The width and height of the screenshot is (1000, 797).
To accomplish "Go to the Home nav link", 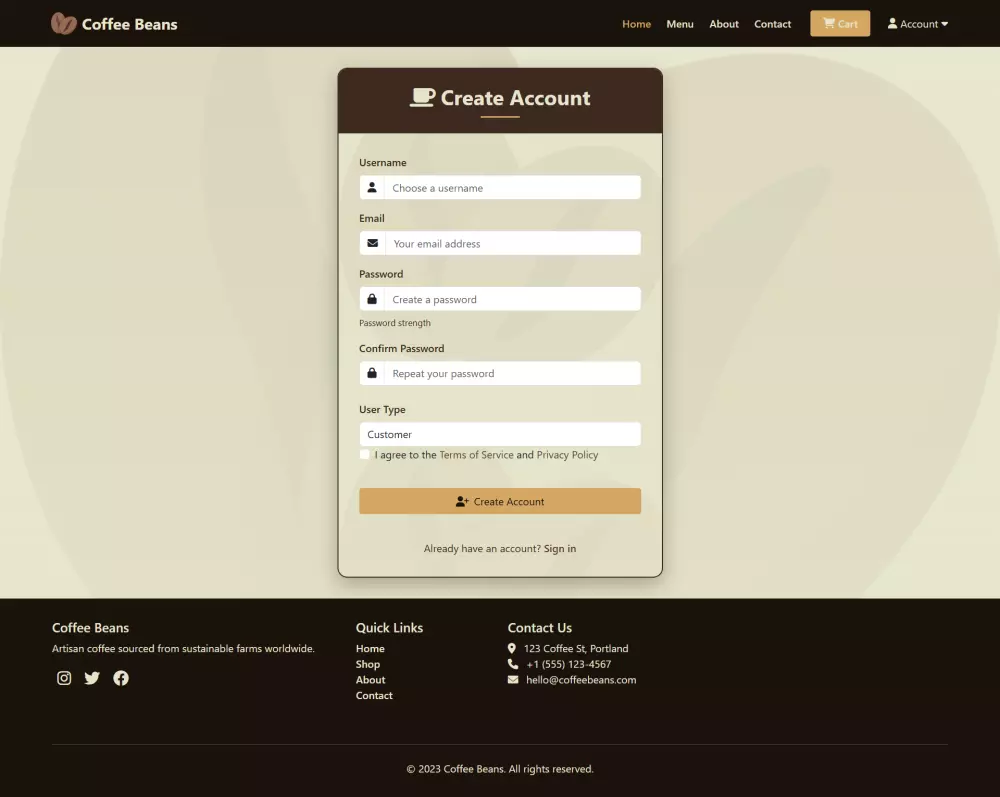I will pos(636,24).
